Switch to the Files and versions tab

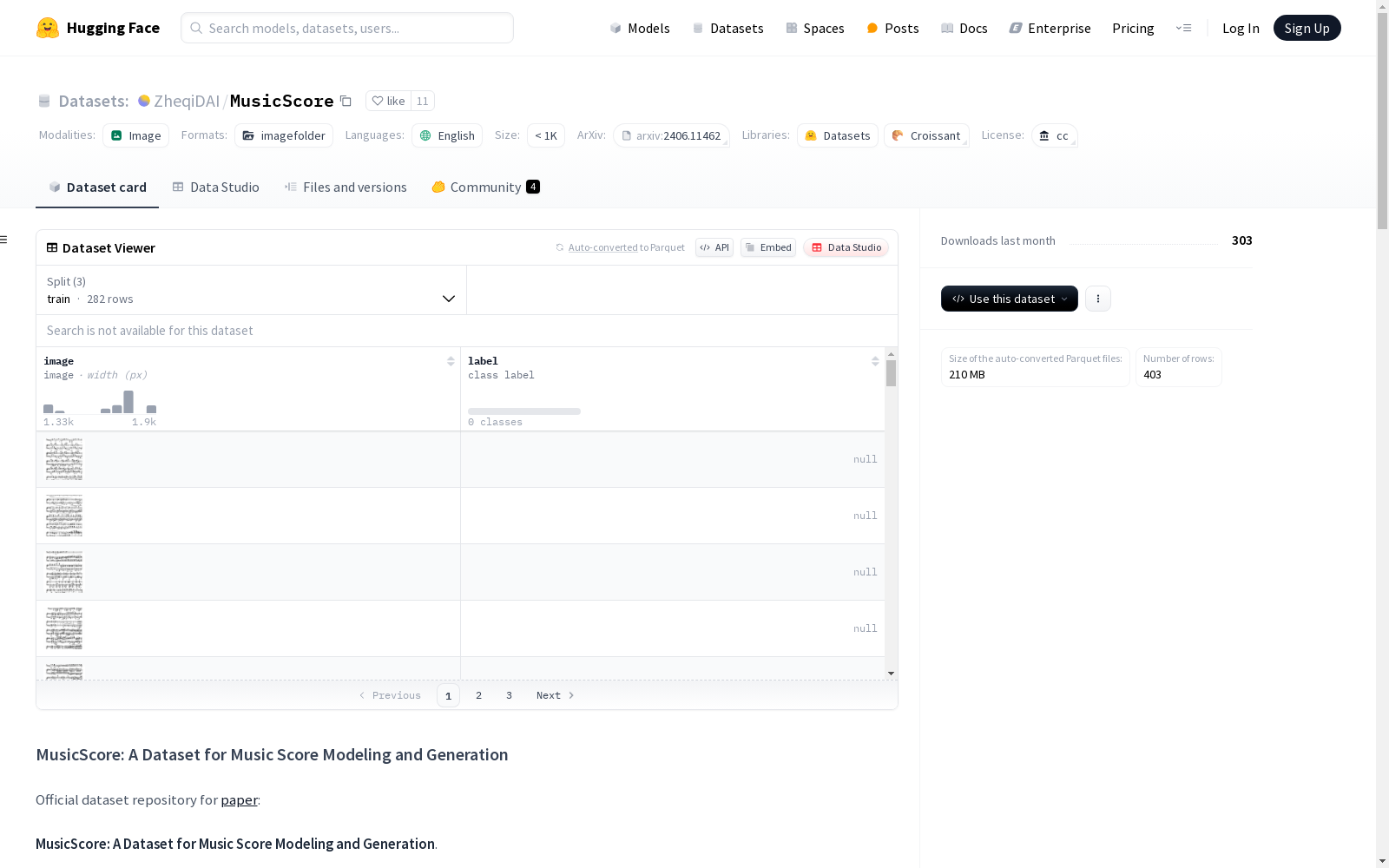click(x=346, y=187)
